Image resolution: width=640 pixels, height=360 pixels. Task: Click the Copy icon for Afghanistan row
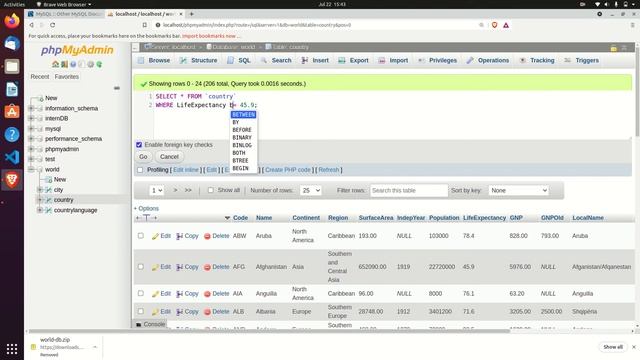point(180,267)
